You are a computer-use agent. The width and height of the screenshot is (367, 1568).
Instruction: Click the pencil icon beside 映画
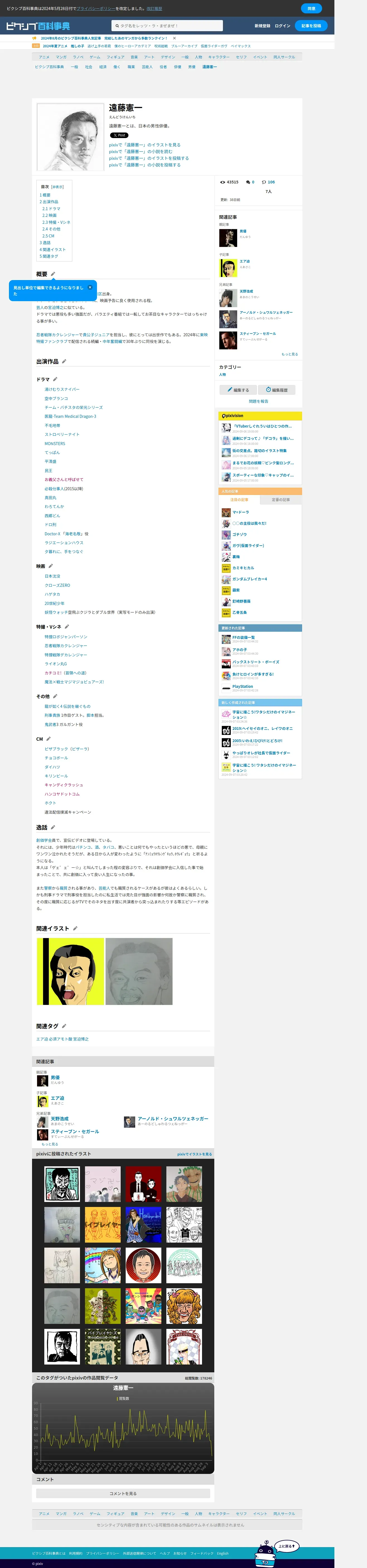[51, 566]
